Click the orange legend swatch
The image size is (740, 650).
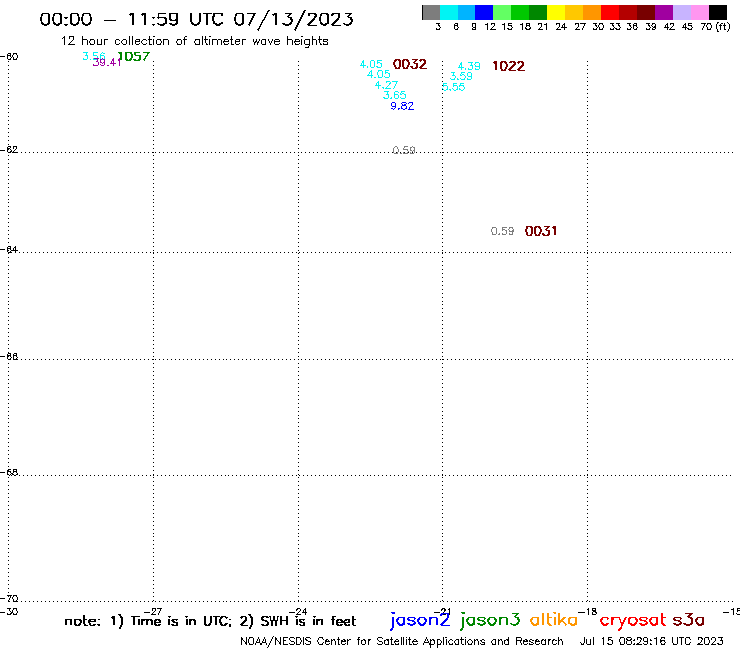click(592, 12)
